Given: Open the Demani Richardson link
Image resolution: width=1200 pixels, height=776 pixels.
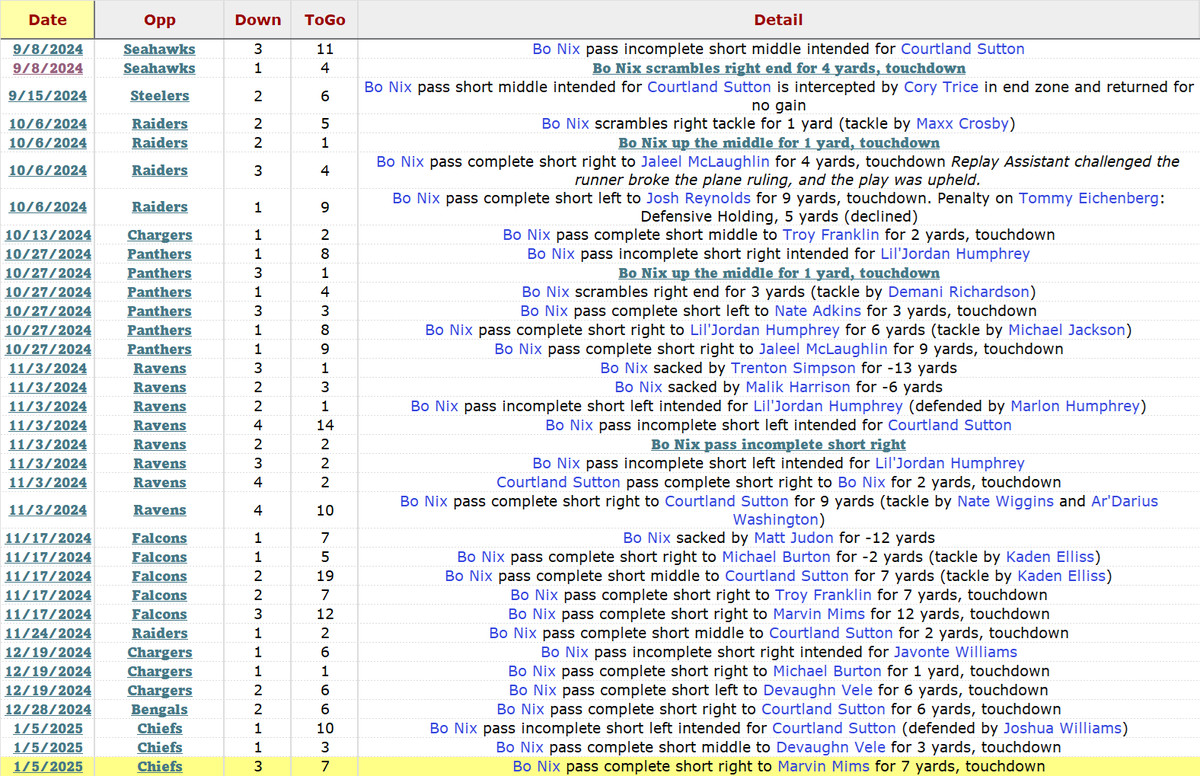Looking at the screenshot, I should point(957,292).
